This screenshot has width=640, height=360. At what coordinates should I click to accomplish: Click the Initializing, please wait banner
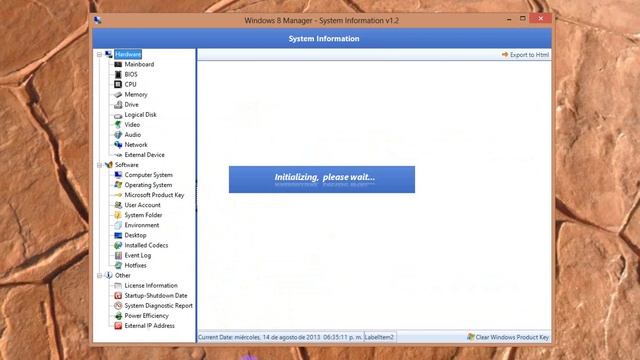click(x=322, y=179)
